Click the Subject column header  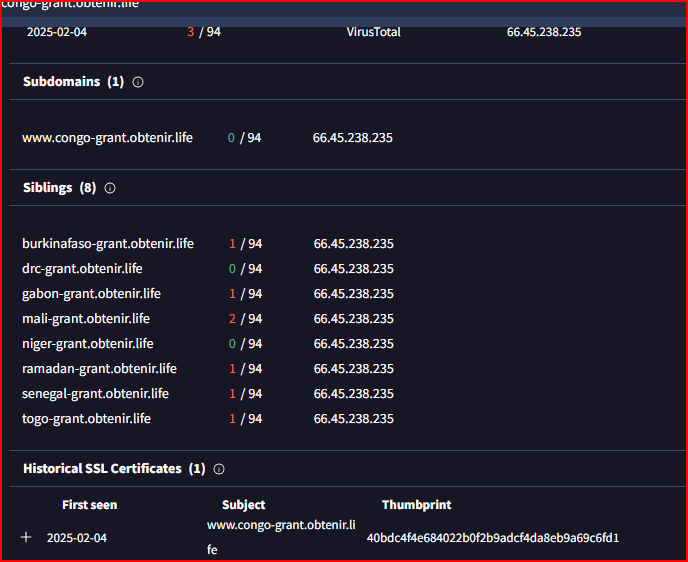click(x=243, y=505)
